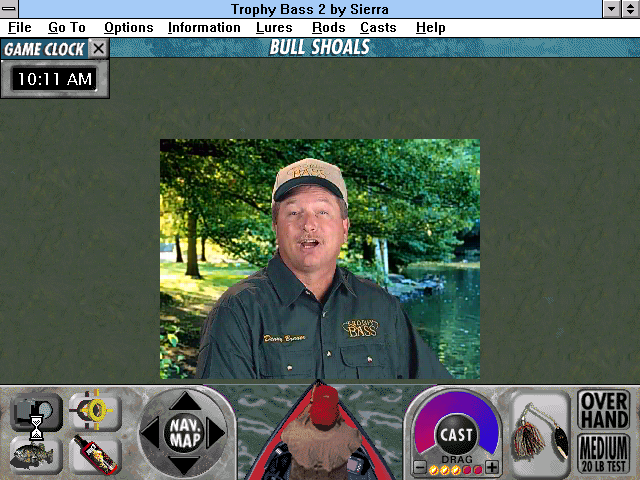Open the Lures menu

[274, 28]
